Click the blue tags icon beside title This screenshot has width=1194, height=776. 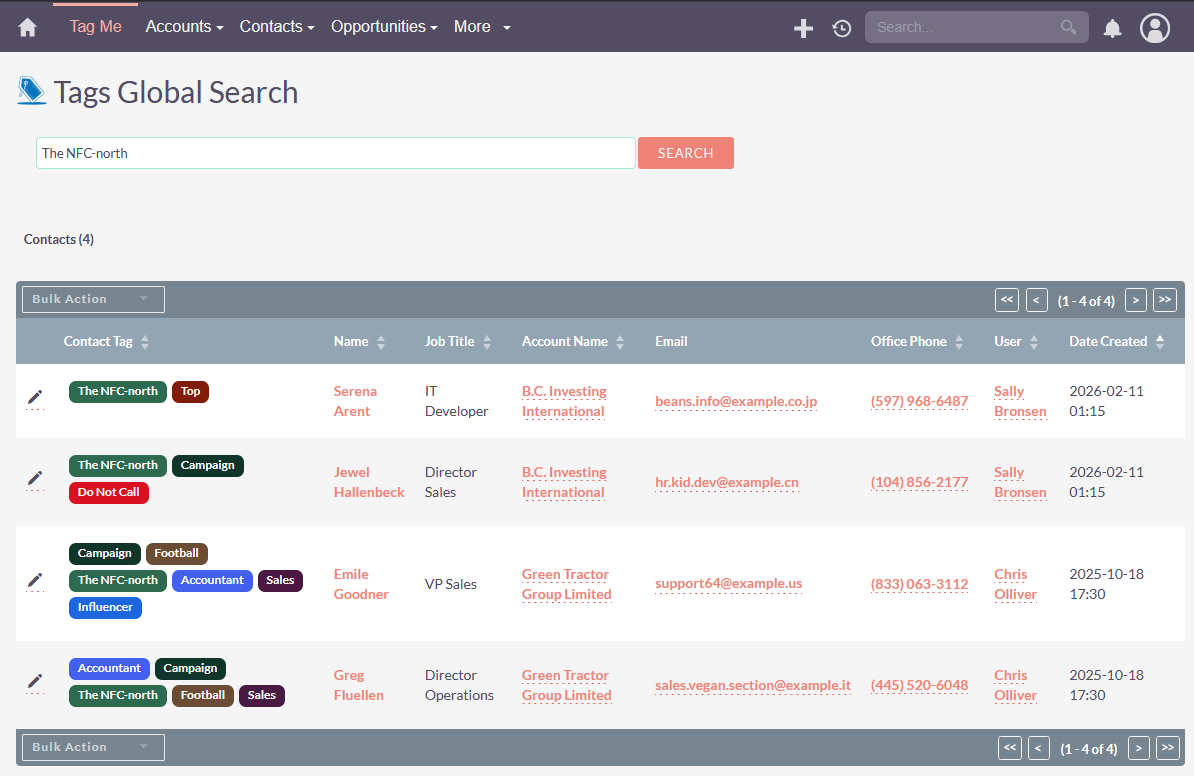coord(31,91)
